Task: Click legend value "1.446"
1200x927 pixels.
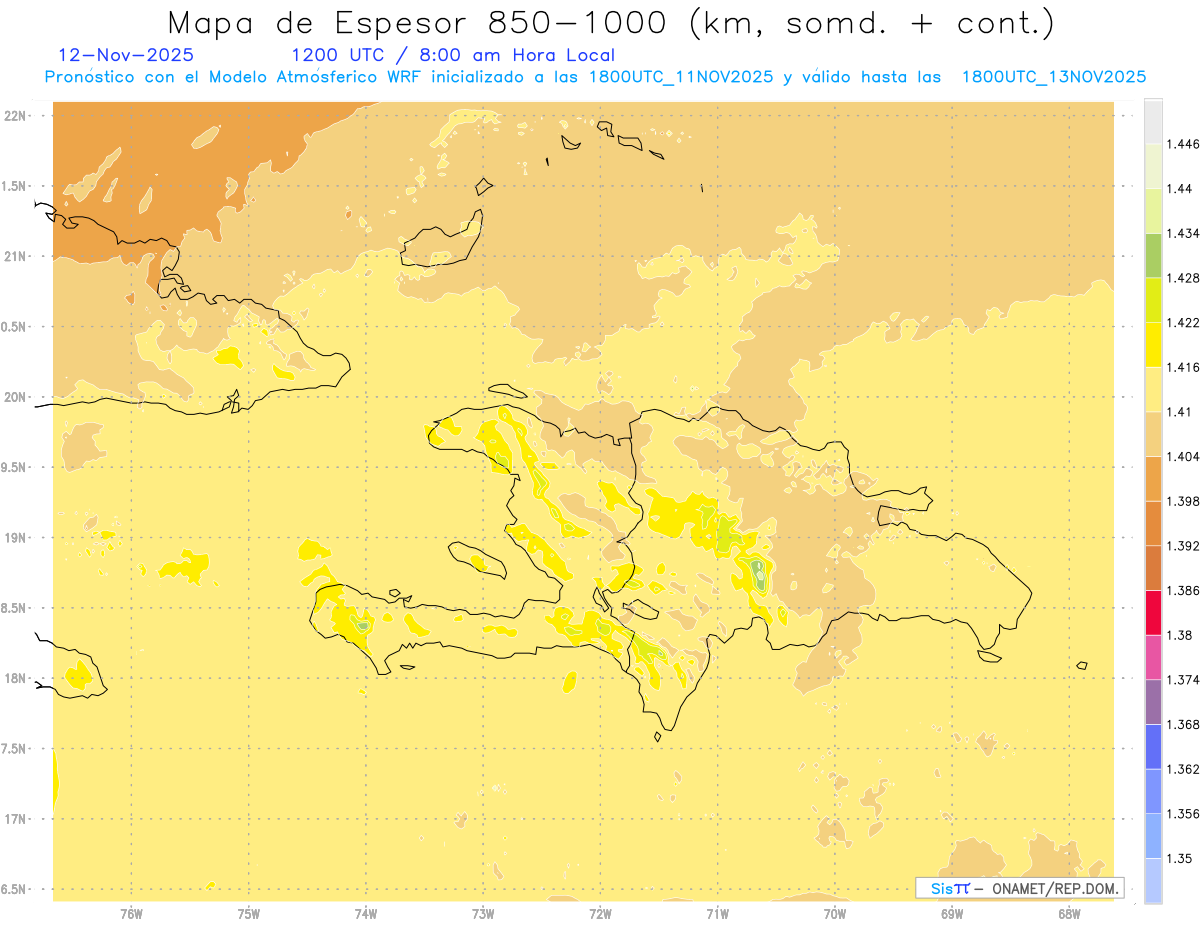Action: (x=1184, y=144)
